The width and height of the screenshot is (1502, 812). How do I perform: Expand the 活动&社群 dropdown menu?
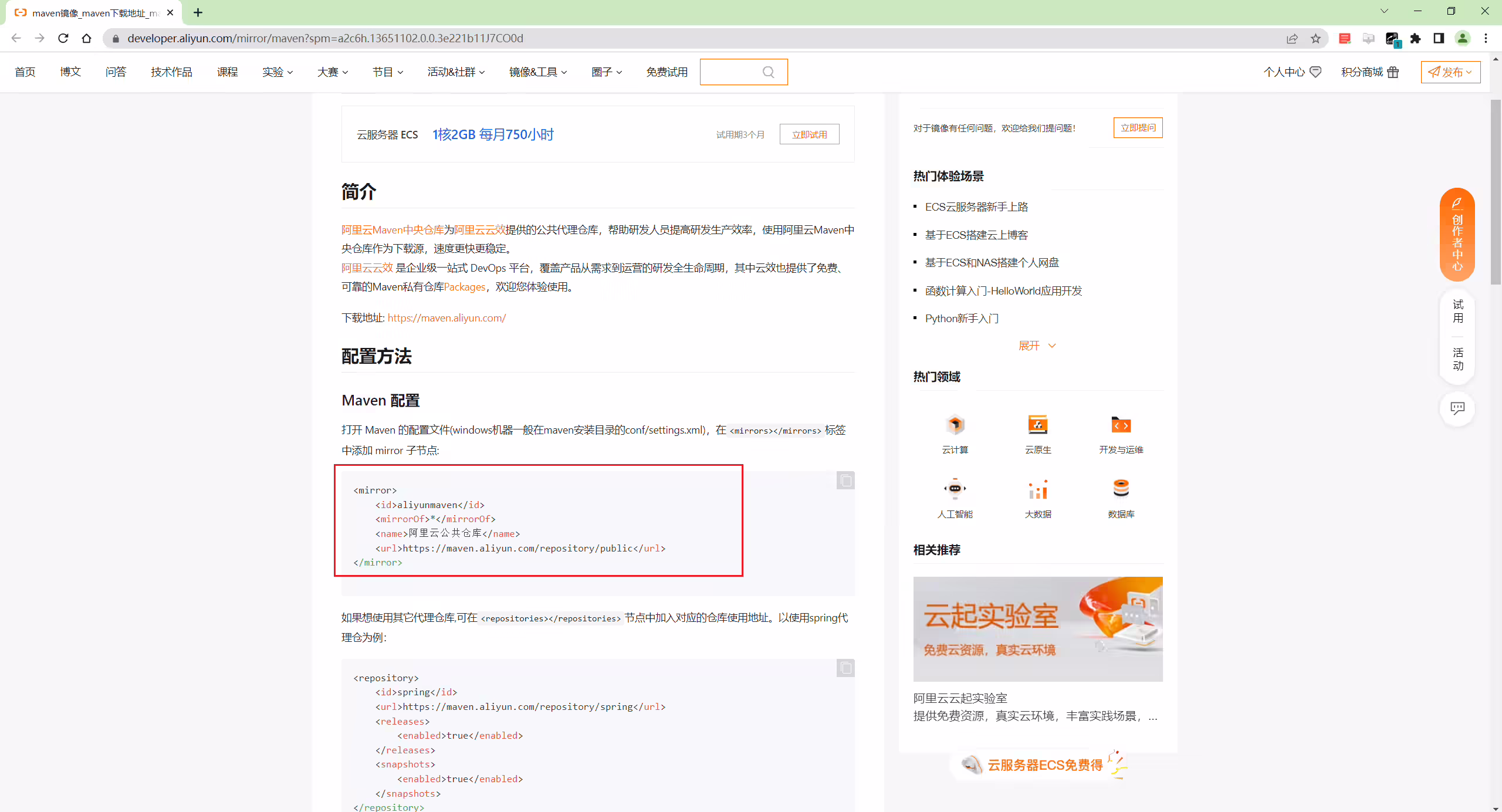point(456,72)
